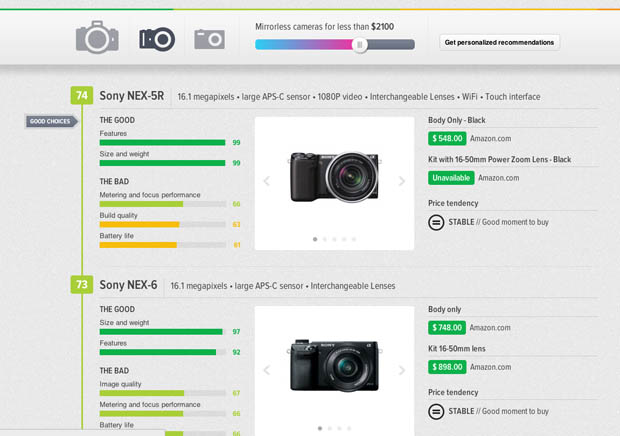Click the $898.00 price button
This screenshot has height=436, width=620.
(x=447, y=367)
